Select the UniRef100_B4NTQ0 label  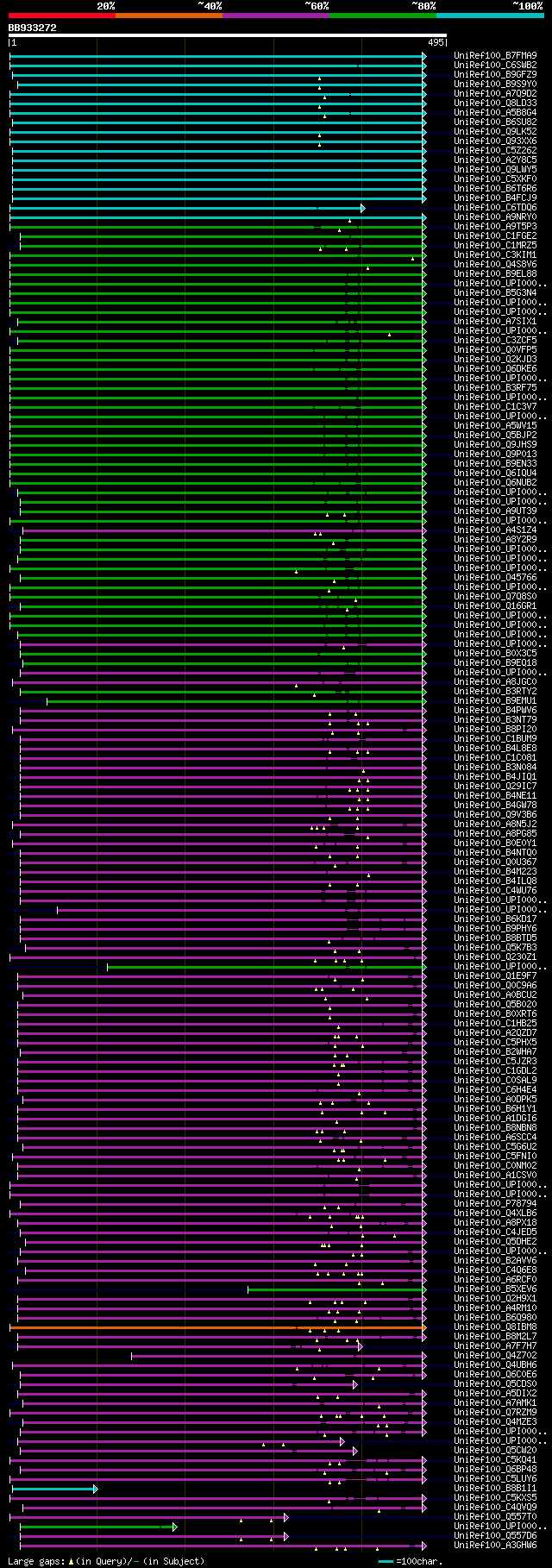(495, 852)
